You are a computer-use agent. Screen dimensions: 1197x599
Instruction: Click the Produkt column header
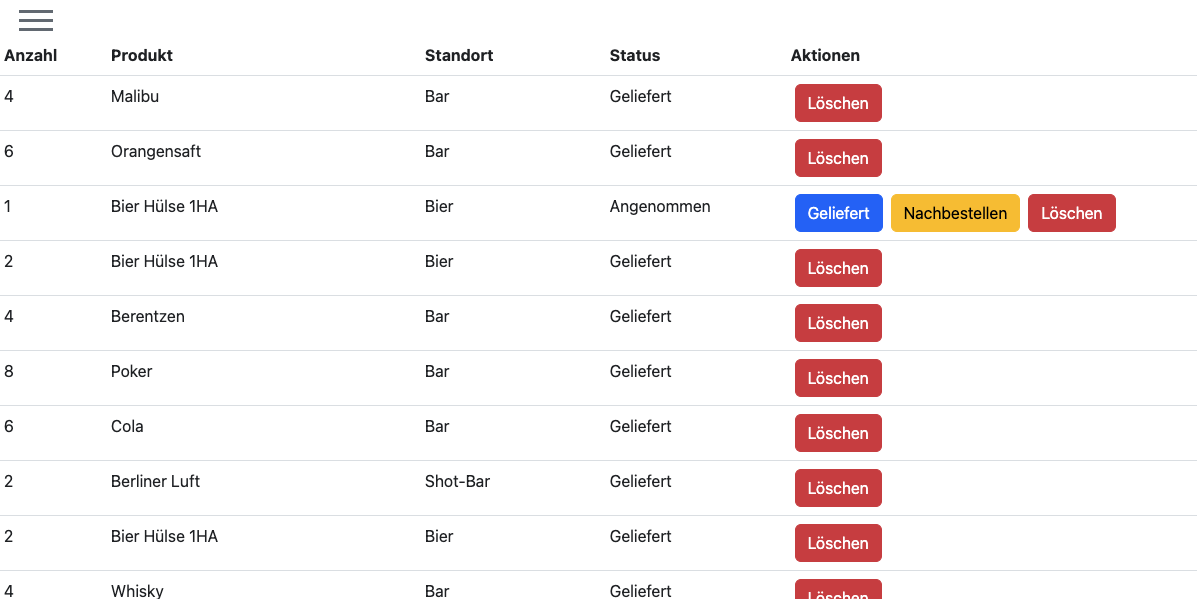click(x=142, y=56)
